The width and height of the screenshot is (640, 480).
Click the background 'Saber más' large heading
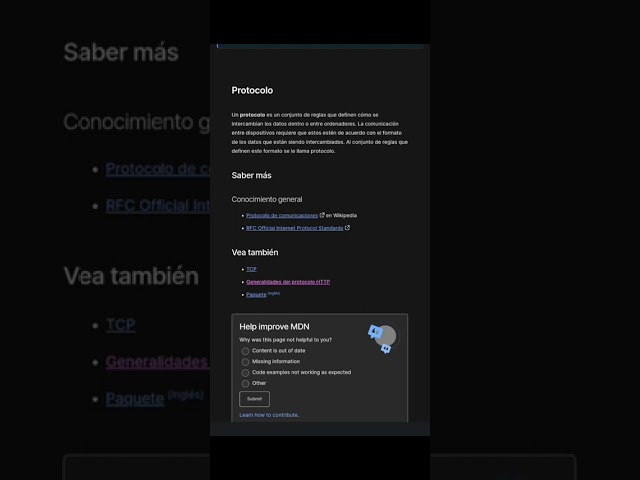click(121, 52)
